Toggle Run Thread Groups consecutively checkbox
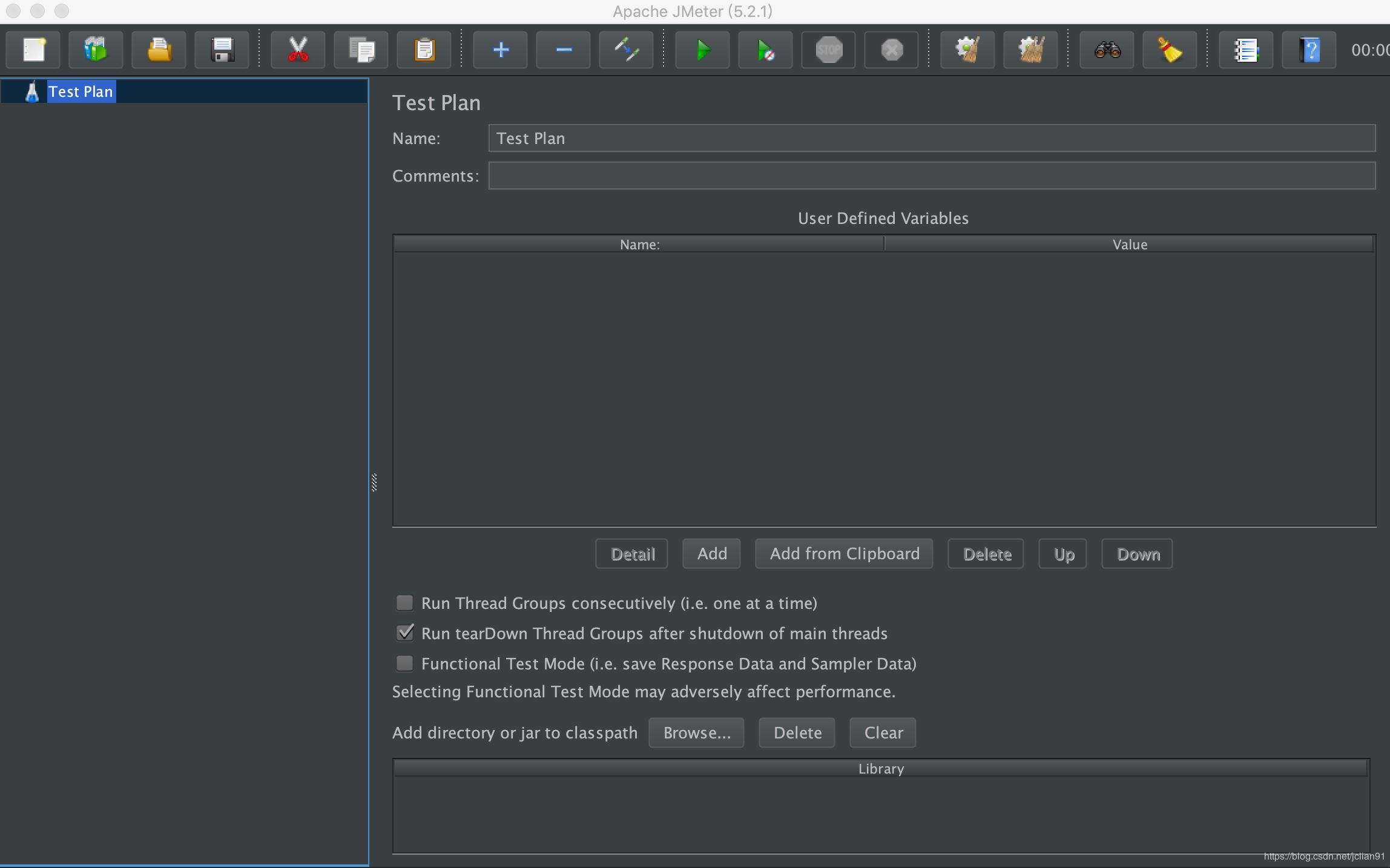Screen dimensions: 1390x868 click(406, 602)
